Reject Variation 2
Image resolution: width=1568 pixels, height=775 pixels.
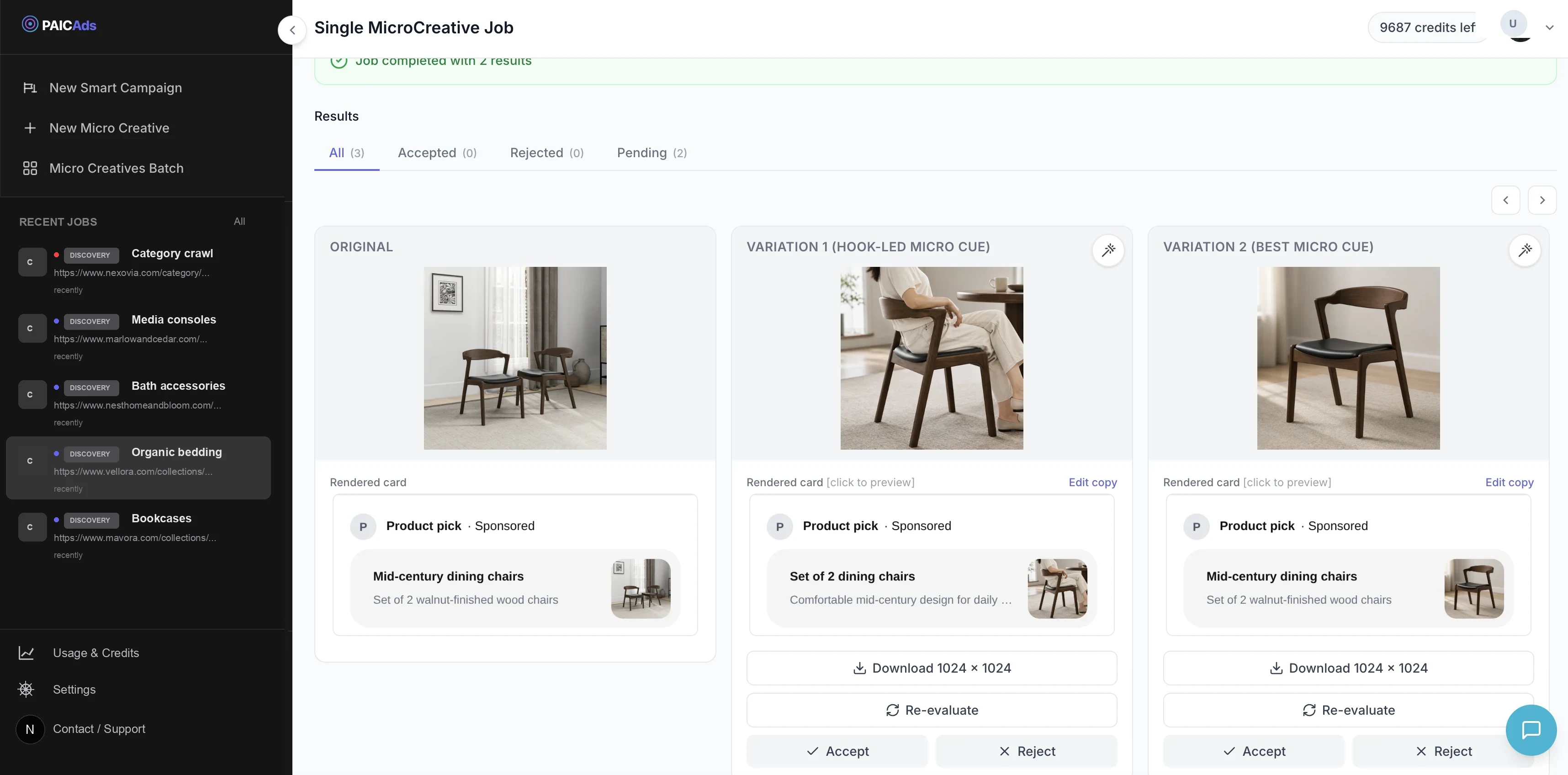click(1443, 751)
